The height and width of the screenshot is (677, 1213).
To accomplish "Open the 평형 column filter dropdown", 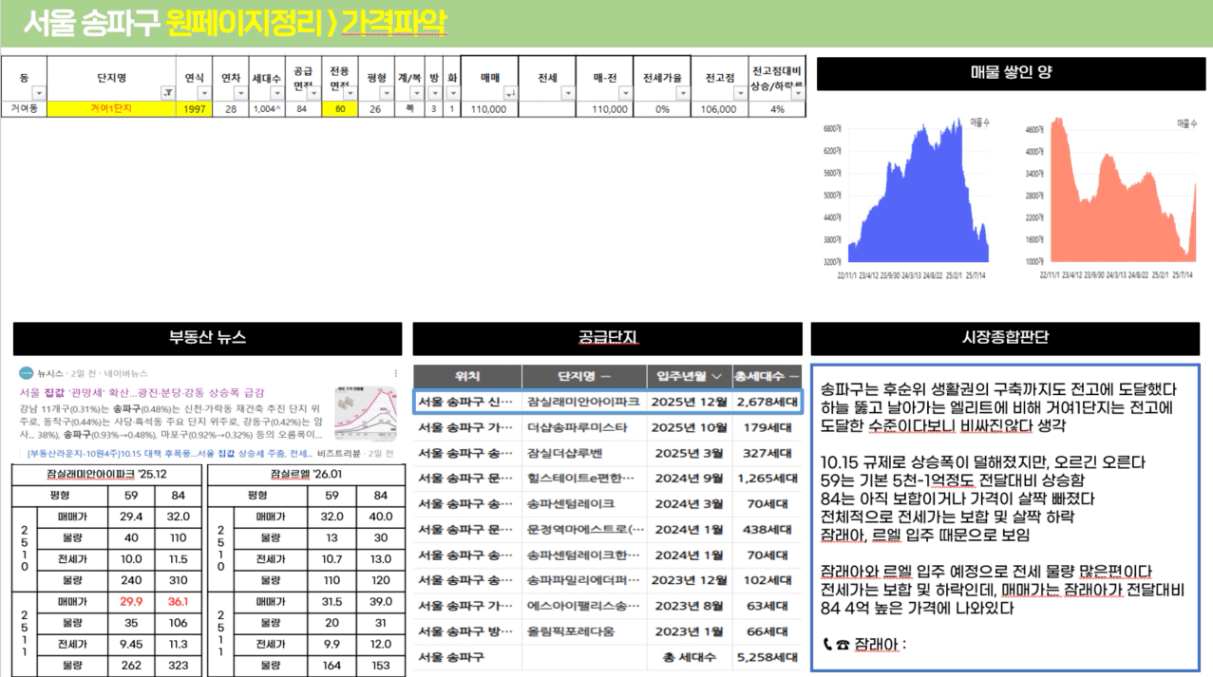I will point(387,93).
